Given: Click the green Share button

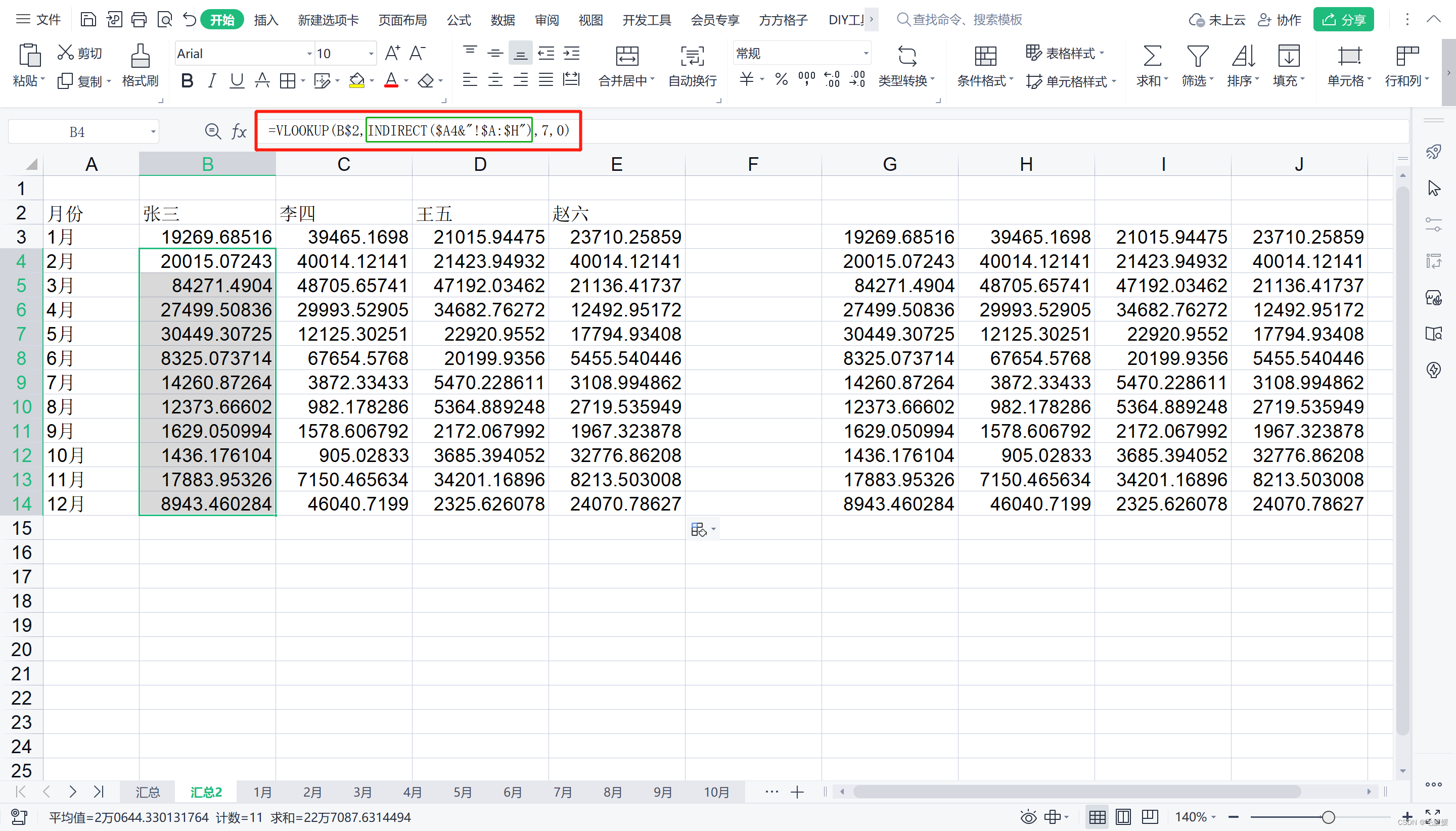Looking at the screenshot, I should click(1343, 20).
